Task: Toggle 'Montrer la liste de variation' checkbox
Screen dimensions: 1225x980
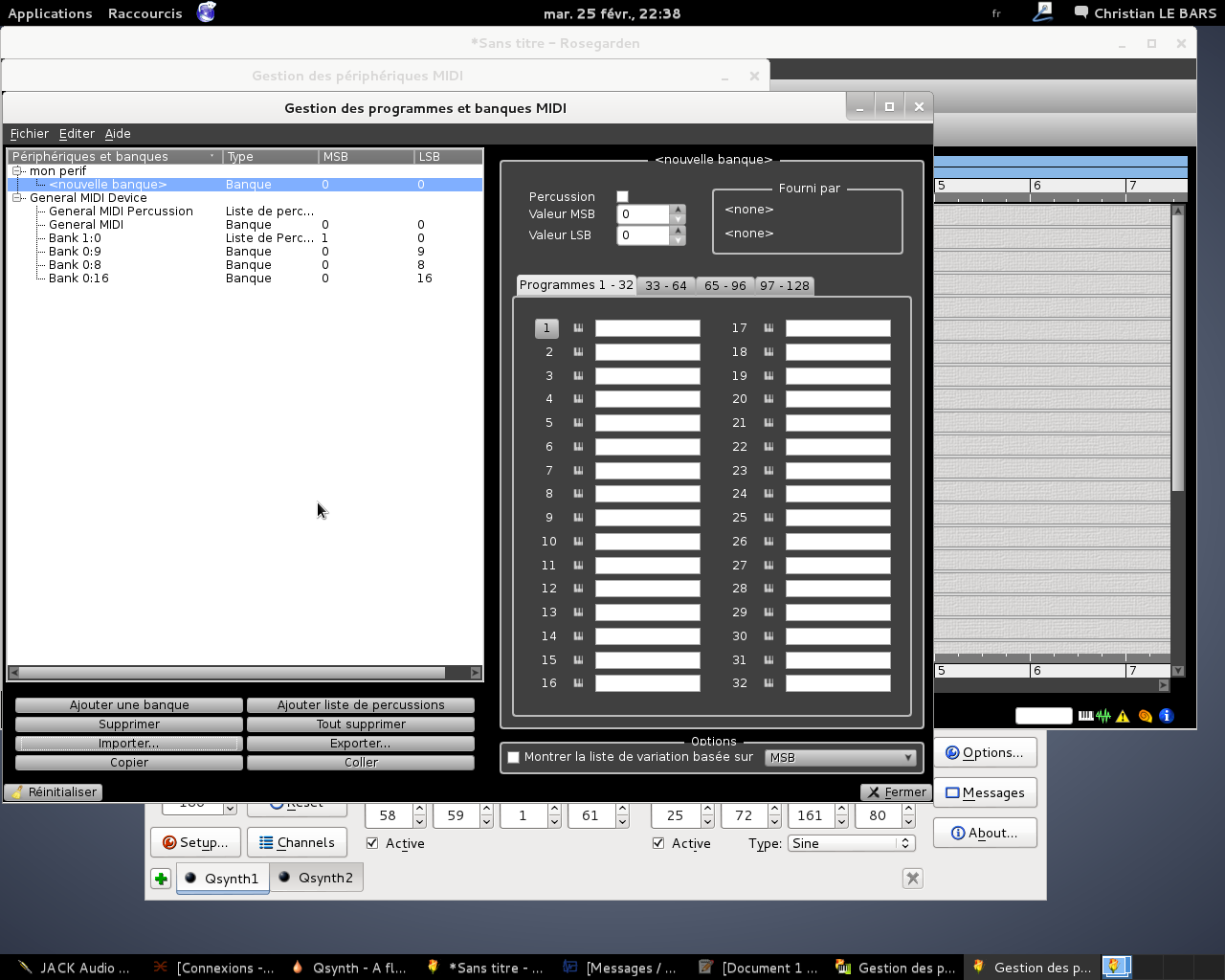Action: pos(514,757)
